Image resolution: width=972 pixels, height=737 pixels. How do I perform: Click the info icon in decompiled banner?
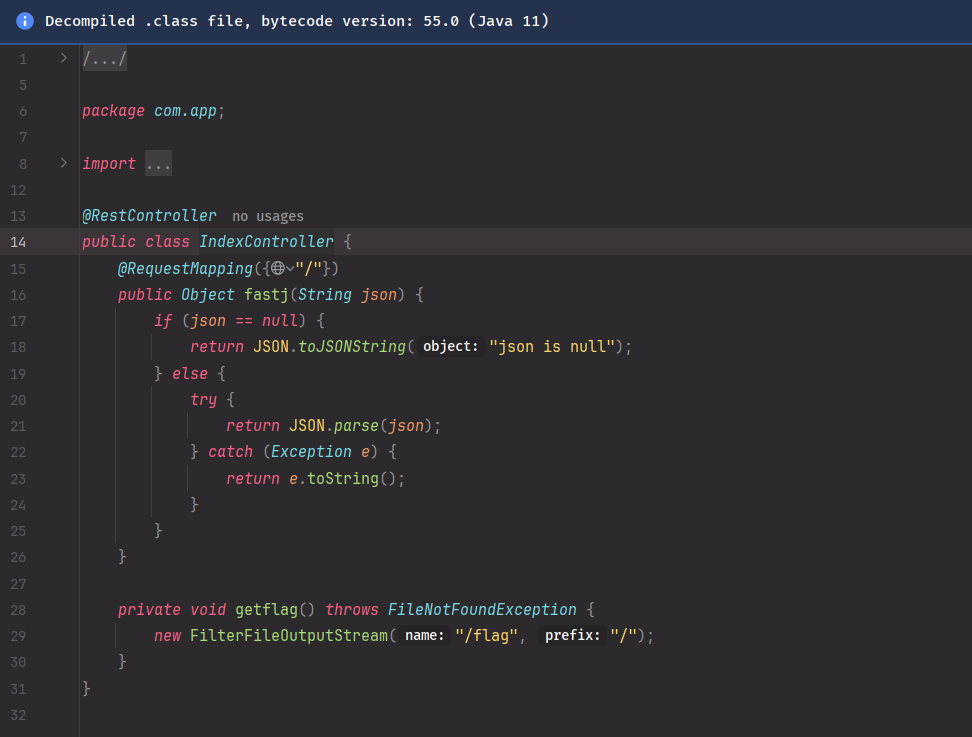pyautogui.click(x=25, y=21)
